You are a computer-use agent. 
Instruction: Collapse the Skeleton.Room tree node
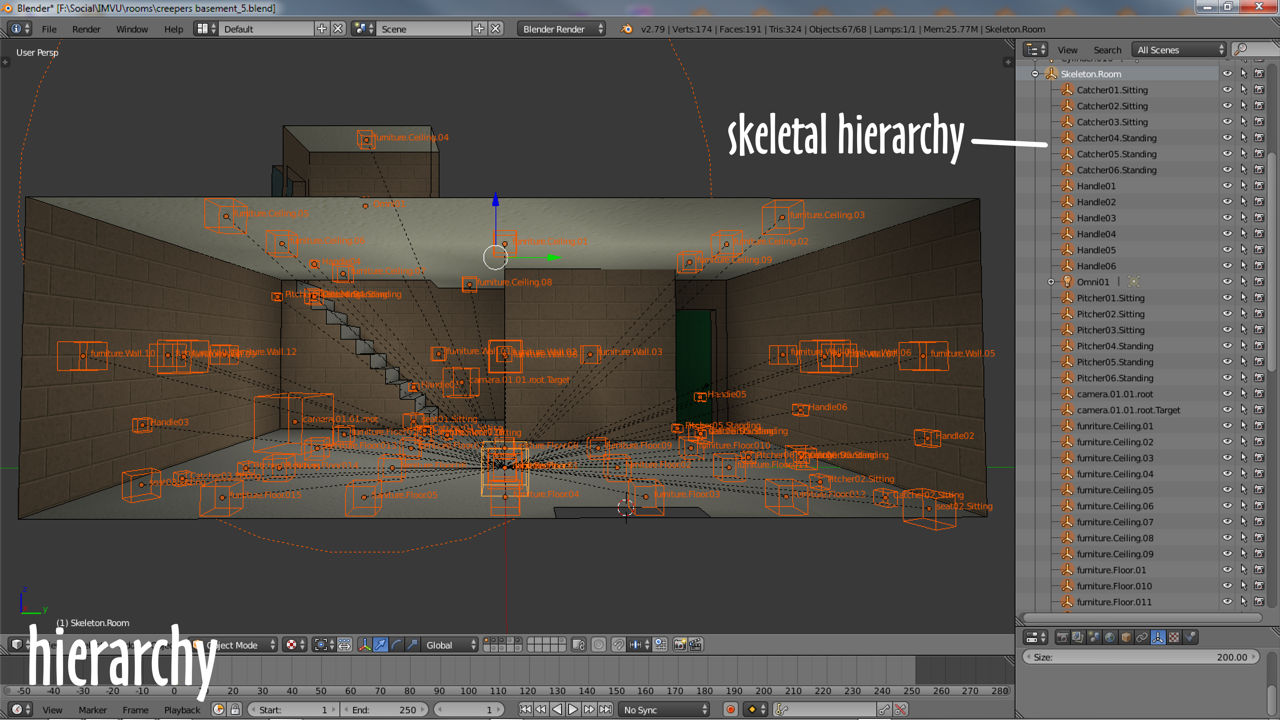tap(1035, 74)
